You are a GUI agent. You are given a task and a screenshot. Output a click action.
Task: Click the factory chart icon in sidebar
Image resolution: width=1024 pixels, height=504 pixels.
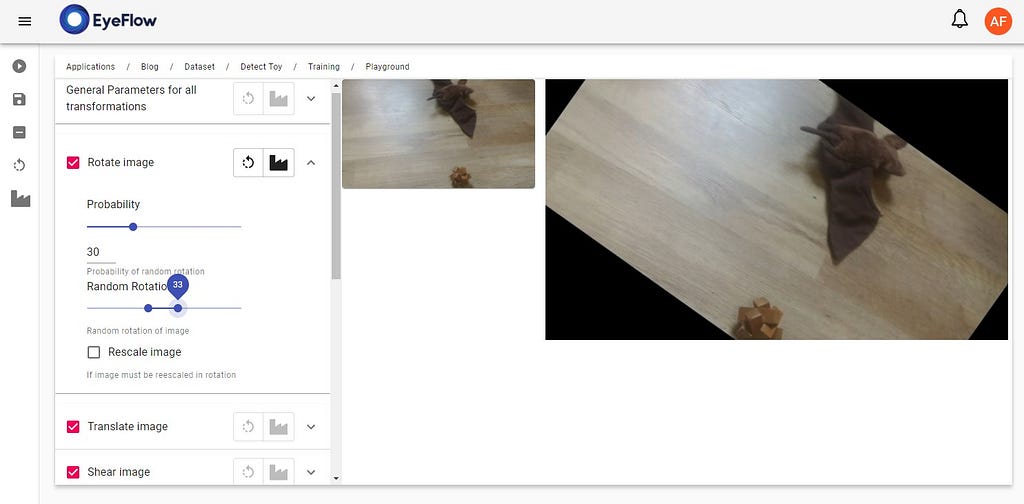(20, 198)
